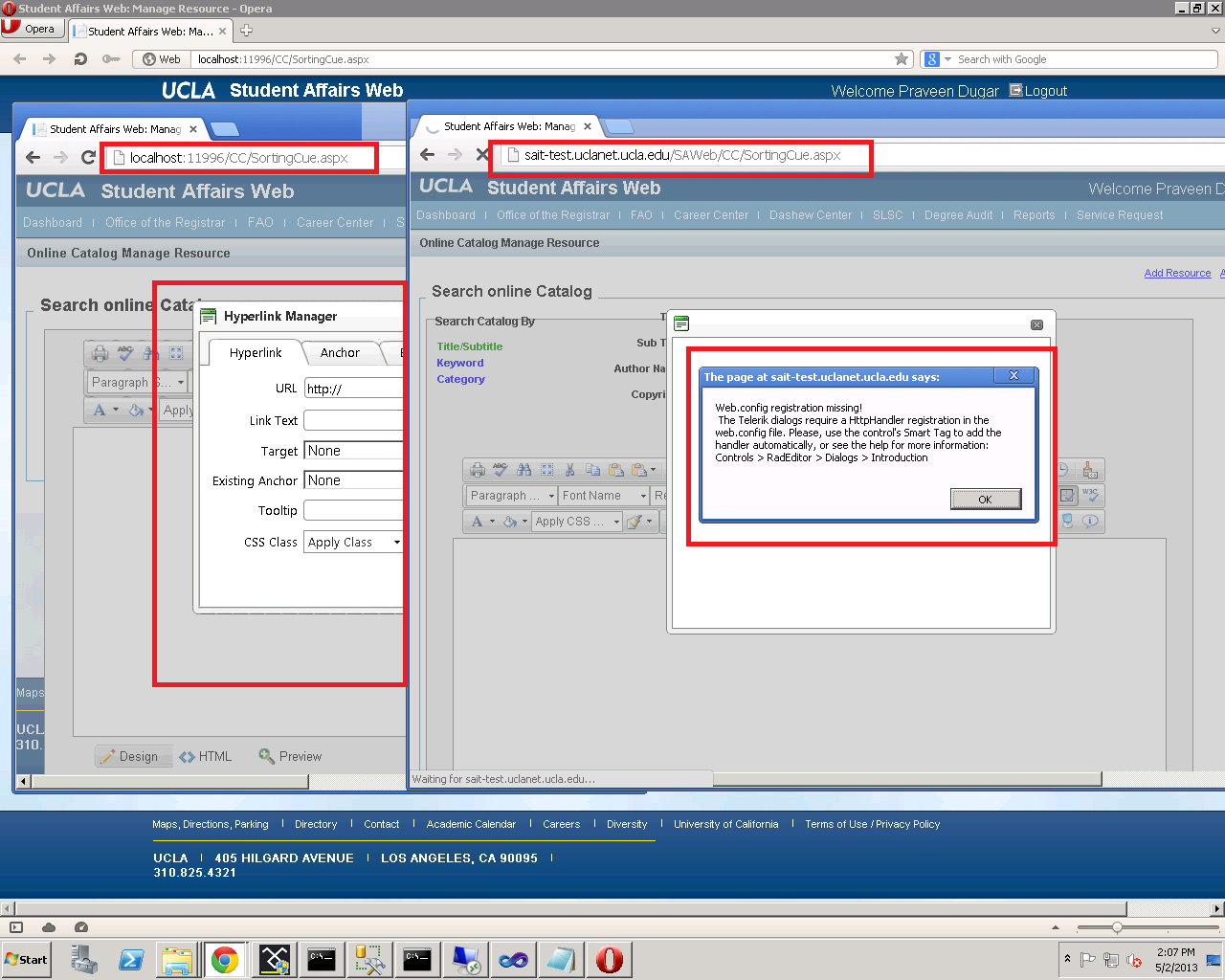Screen dimensions: 1225x980
Task: Print icon in right editor toolbar
Action: [478, 470]
